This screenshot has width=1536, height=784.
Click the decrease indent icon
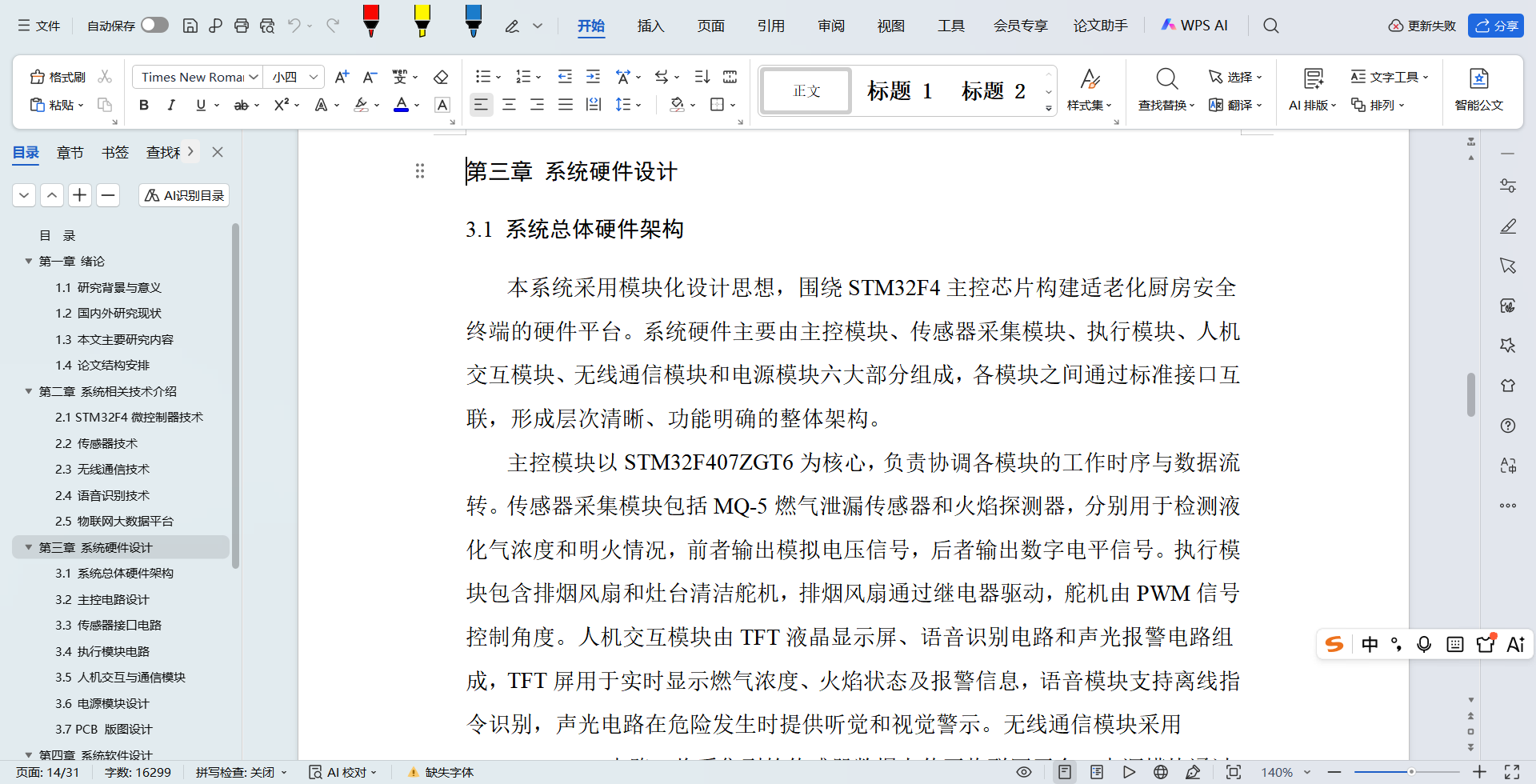[565, 77]
